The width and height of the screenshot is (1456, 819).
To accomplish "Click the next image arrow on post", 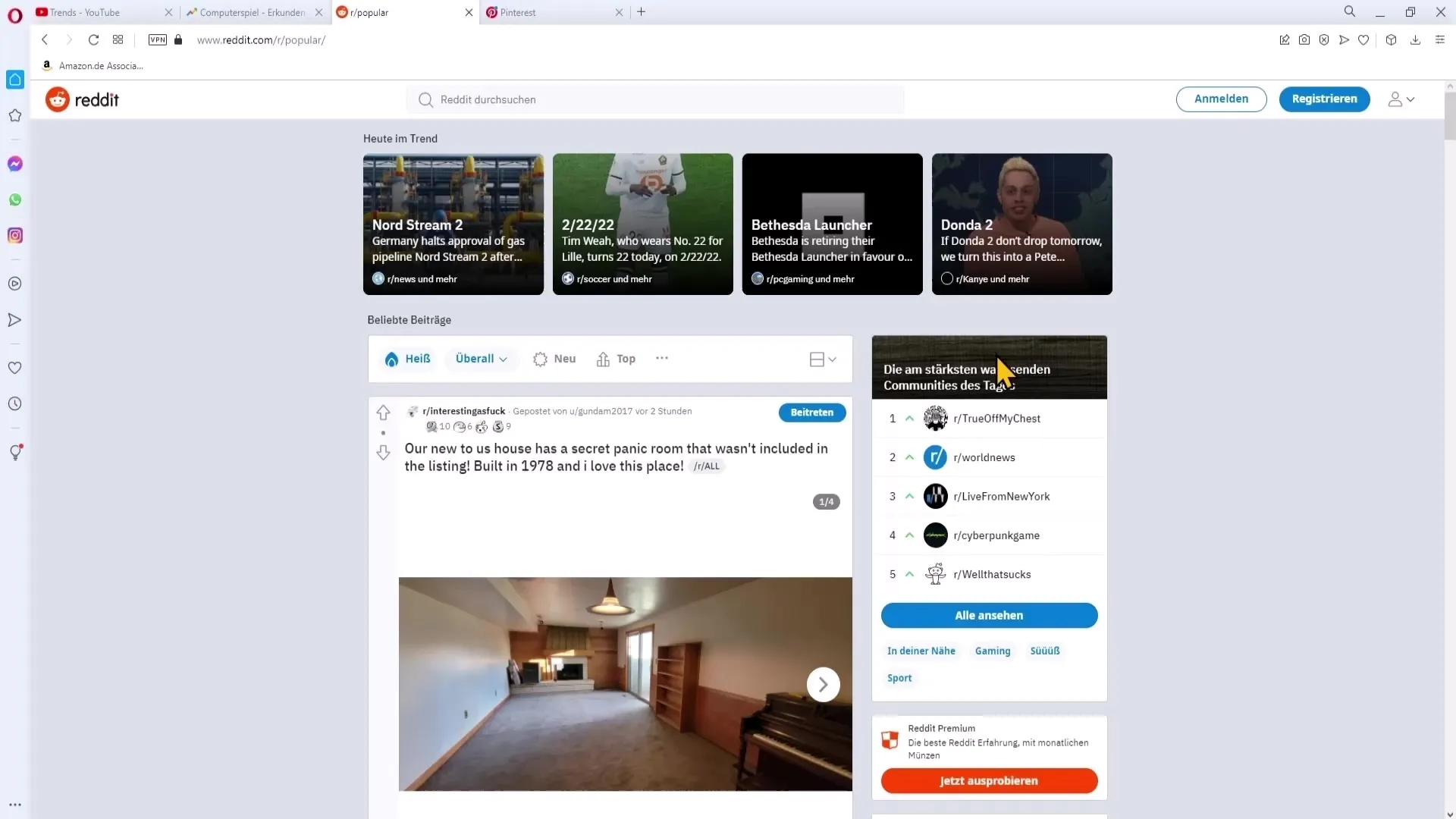I will tap(822, 684).
